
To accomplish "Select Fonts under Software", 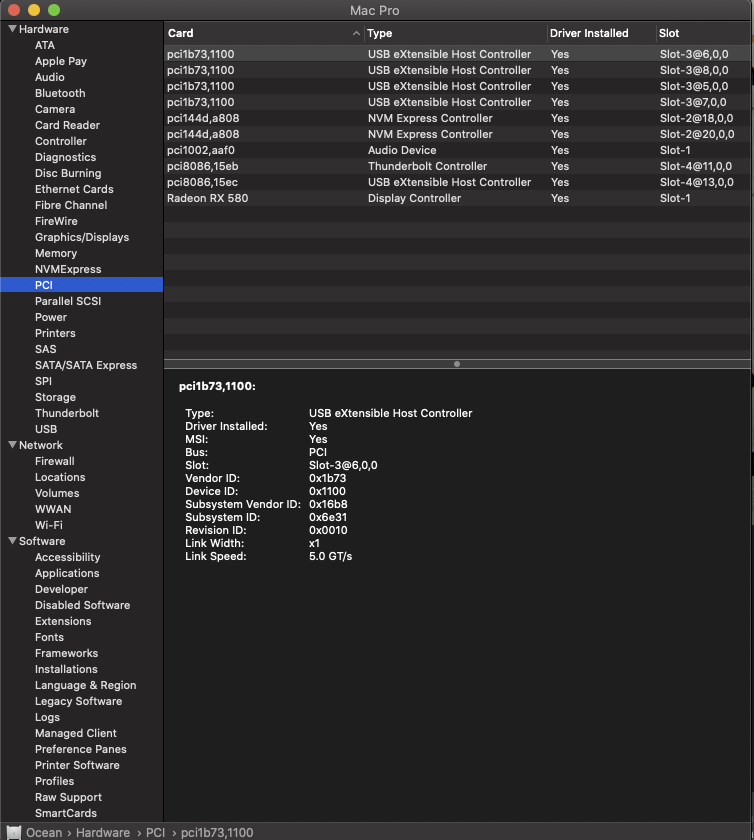I will coord(49,637).
